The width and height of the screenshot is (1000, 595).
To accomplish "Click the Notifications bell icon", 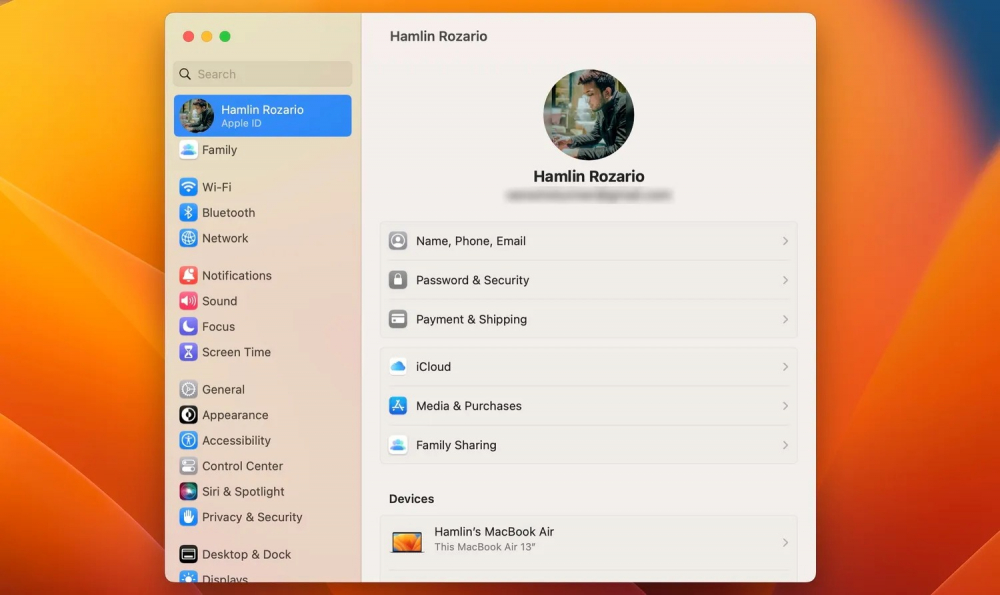I will pyautogui.click(x=189, y=275).
